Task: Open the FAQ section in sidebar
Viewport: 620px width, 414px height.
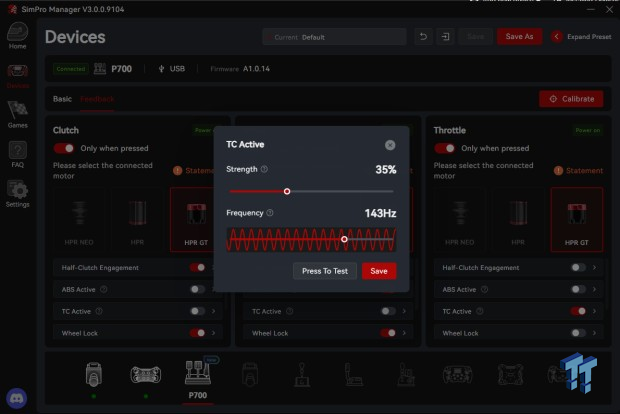Action: click(x=17, y=154)
